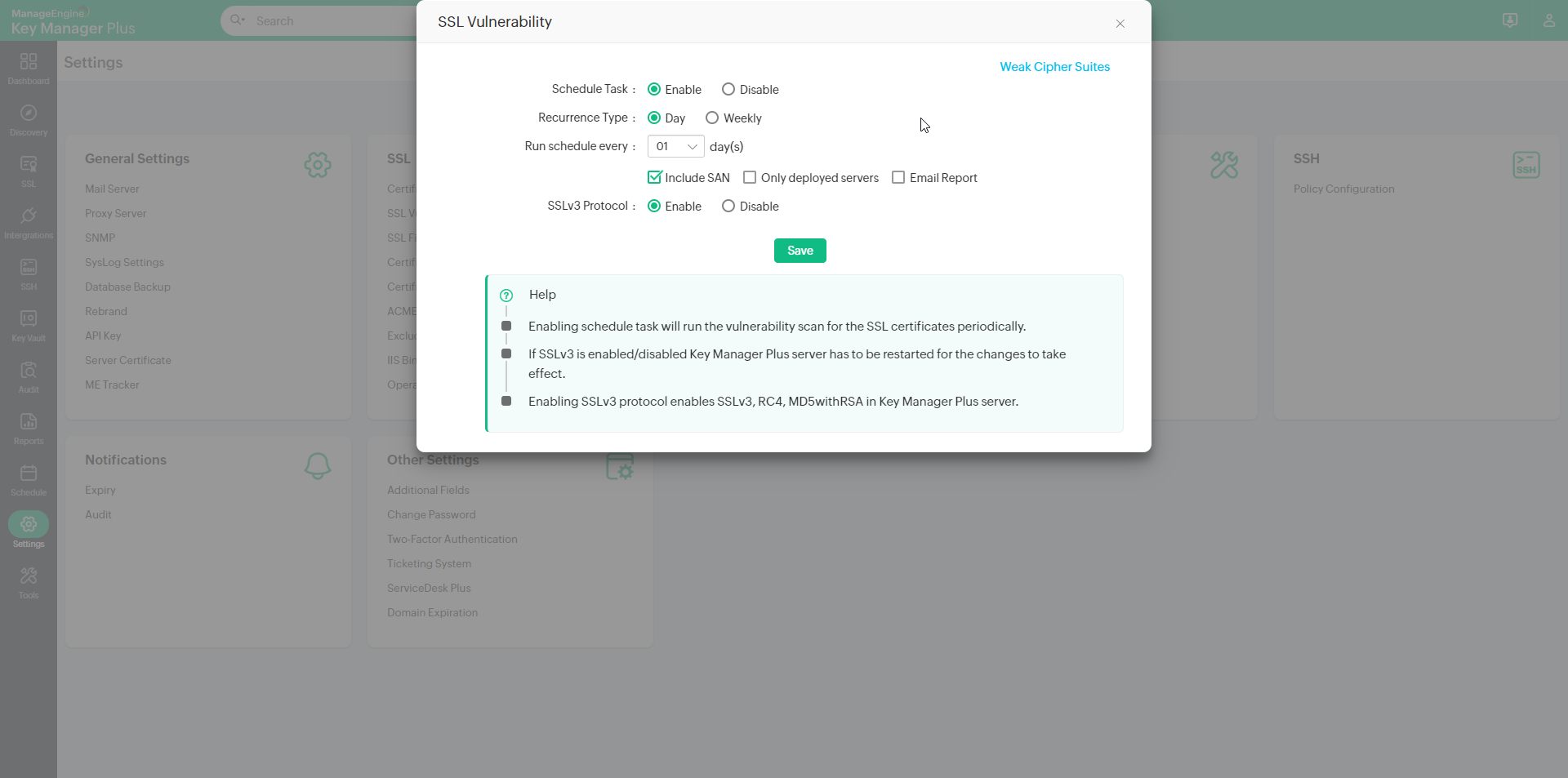Close the SSL Vulnerability dialog
Viewport: 1568px width, 778px height.
point(1120,24)
